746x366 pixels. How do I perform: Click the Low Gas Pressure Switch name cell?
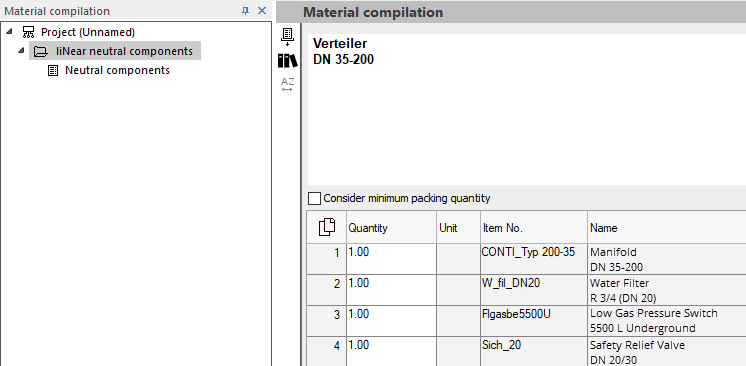[x=667, y=321]
